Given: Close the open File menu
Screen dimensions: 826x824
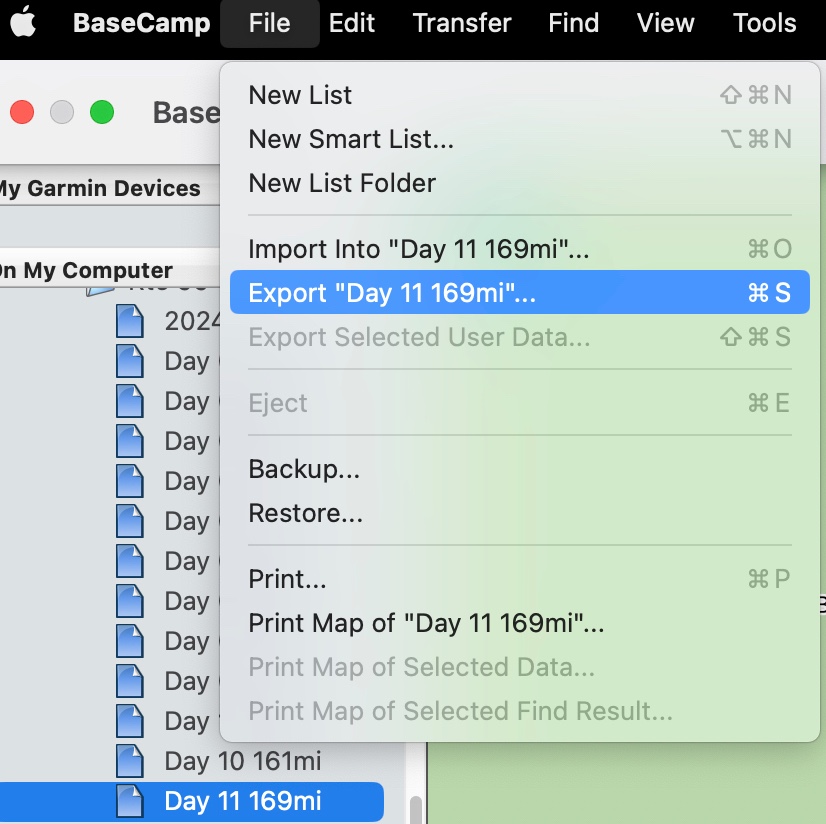Looking at the screenshot, I should coord(269,23).
